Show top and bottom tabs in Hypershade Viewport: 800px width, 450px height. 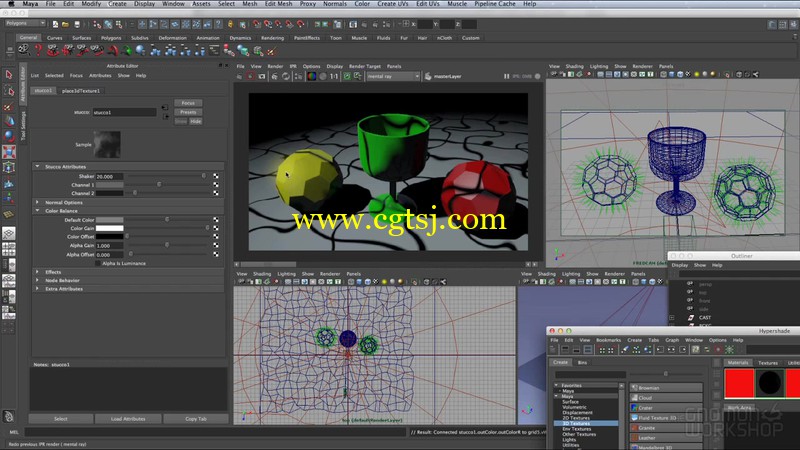(x=588, y=349)
